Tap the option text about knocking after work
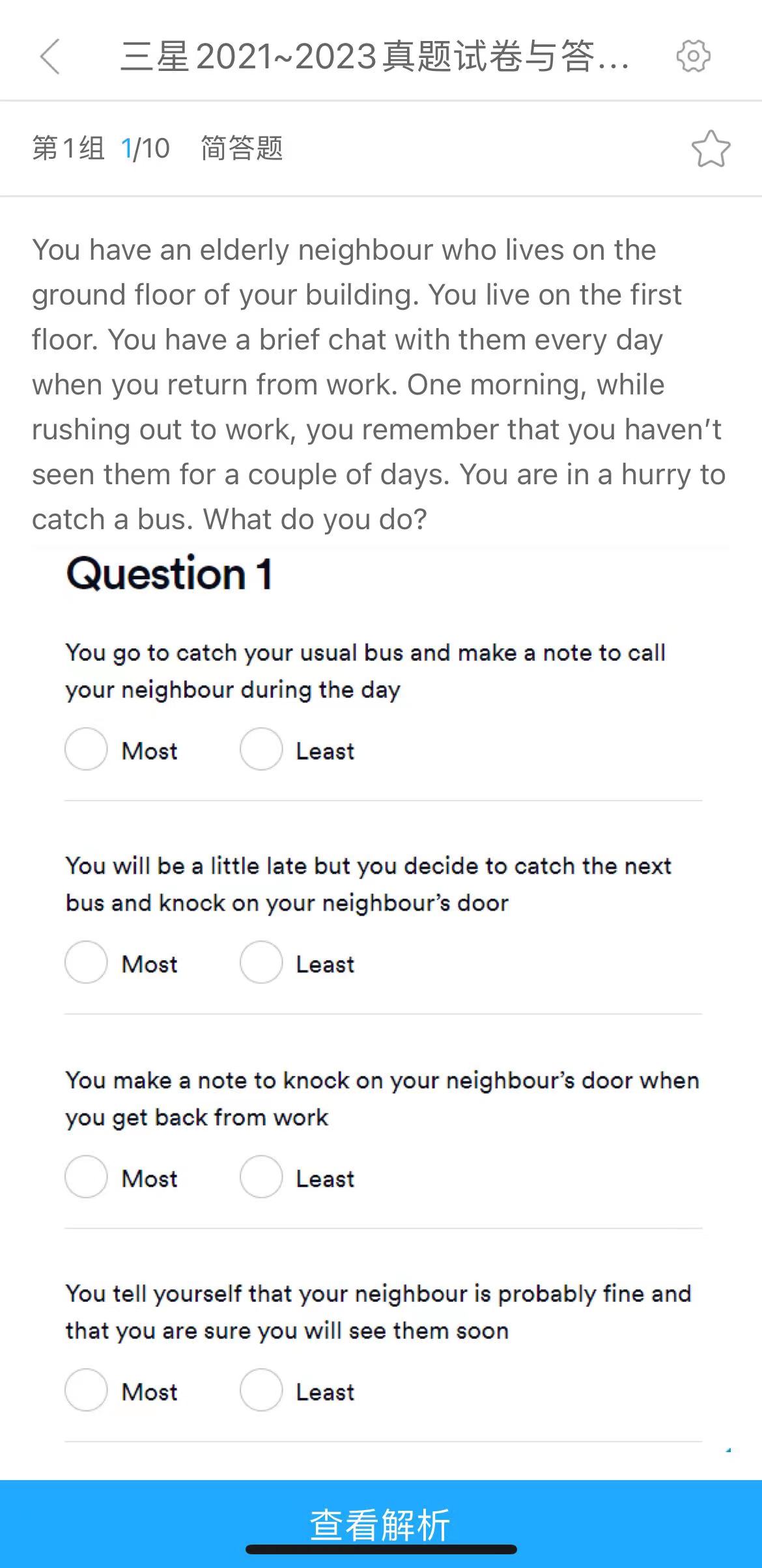 382,1099
